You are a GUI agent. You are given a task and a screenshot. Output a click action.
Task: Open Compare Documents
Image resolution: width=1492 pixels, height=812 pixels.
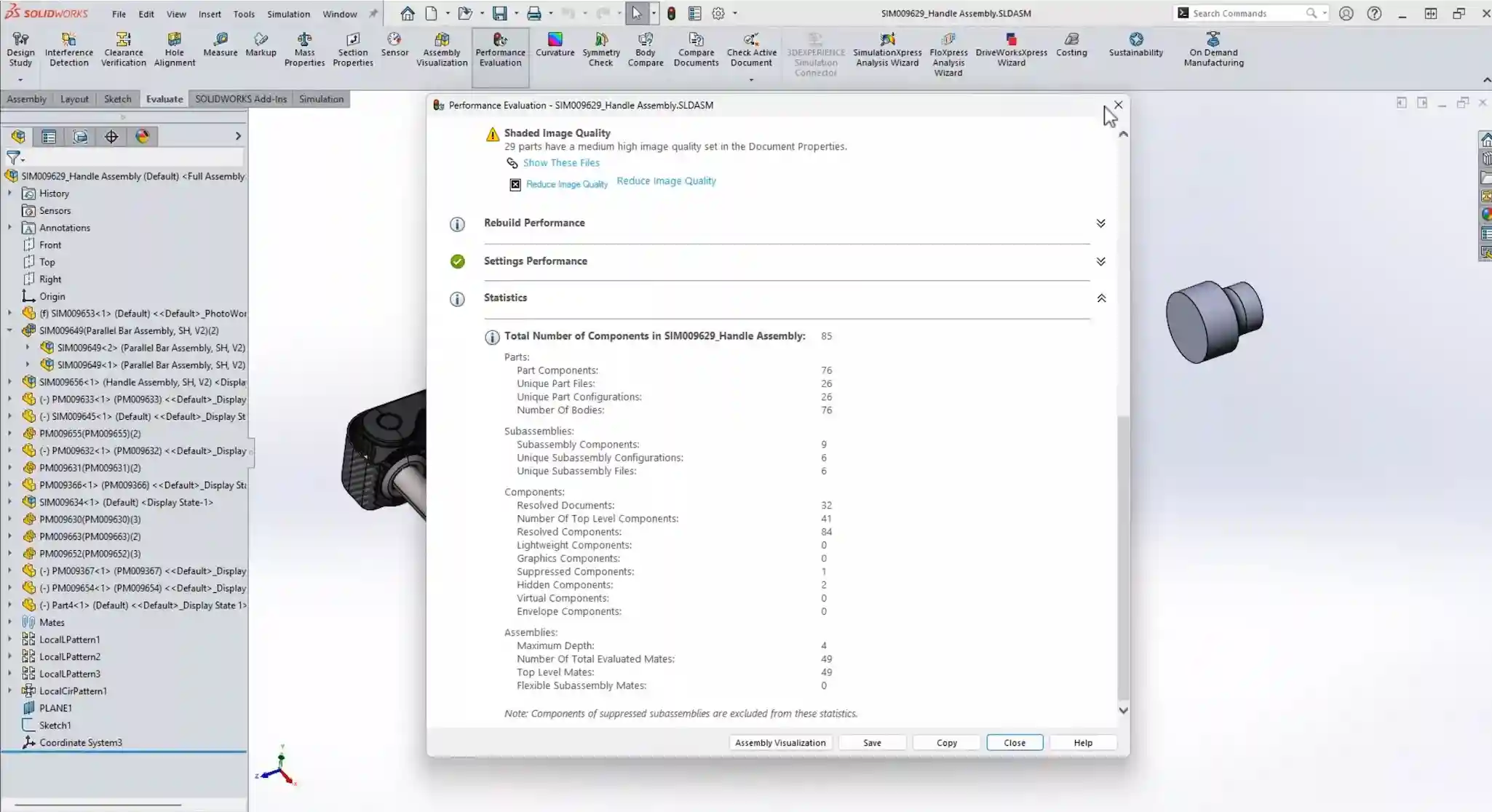pos(696,49)
